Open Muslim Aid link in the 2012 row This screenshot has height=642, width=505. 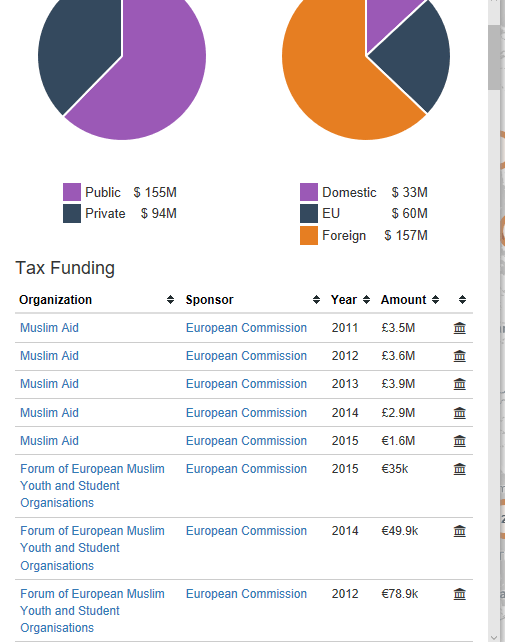point(50,356)
